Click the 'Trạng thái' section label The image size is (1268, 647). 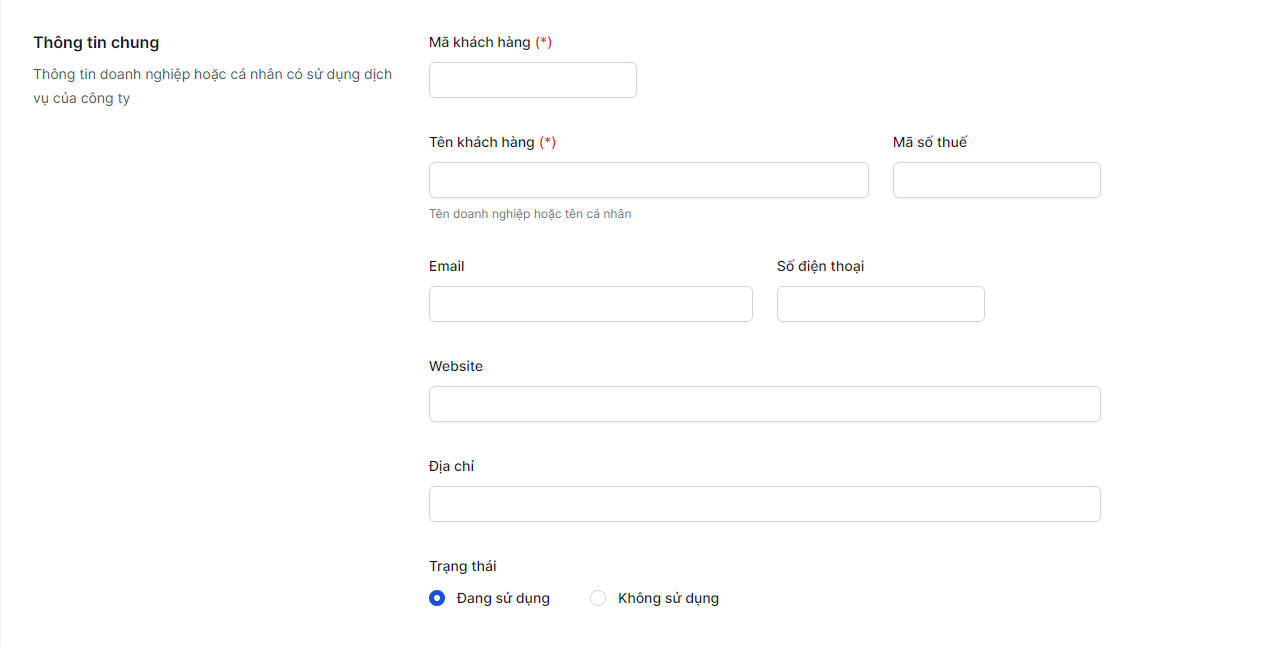point(462,566)
